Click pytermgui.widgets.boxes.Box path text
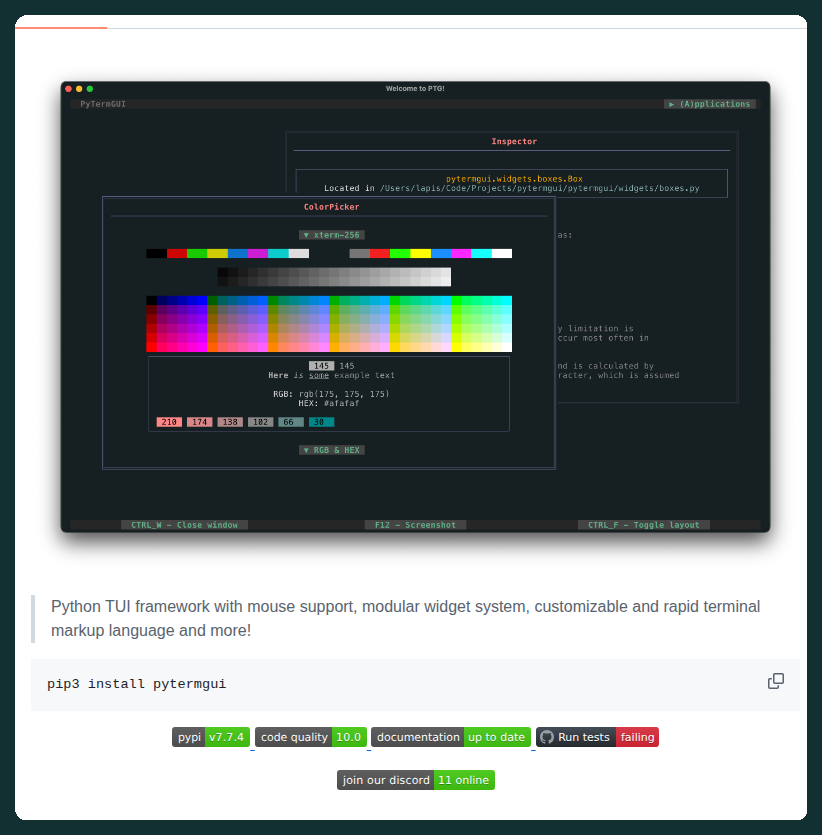 (x=514, y=179)
